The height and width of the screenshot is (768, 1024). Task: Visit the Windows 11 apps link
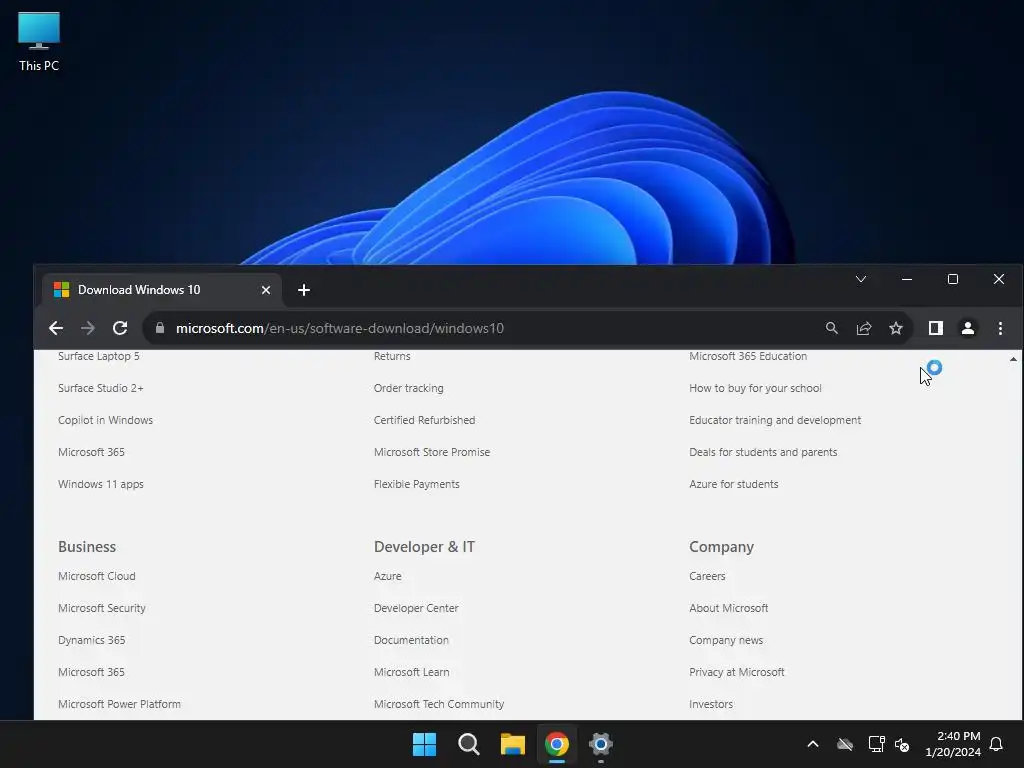101,484
